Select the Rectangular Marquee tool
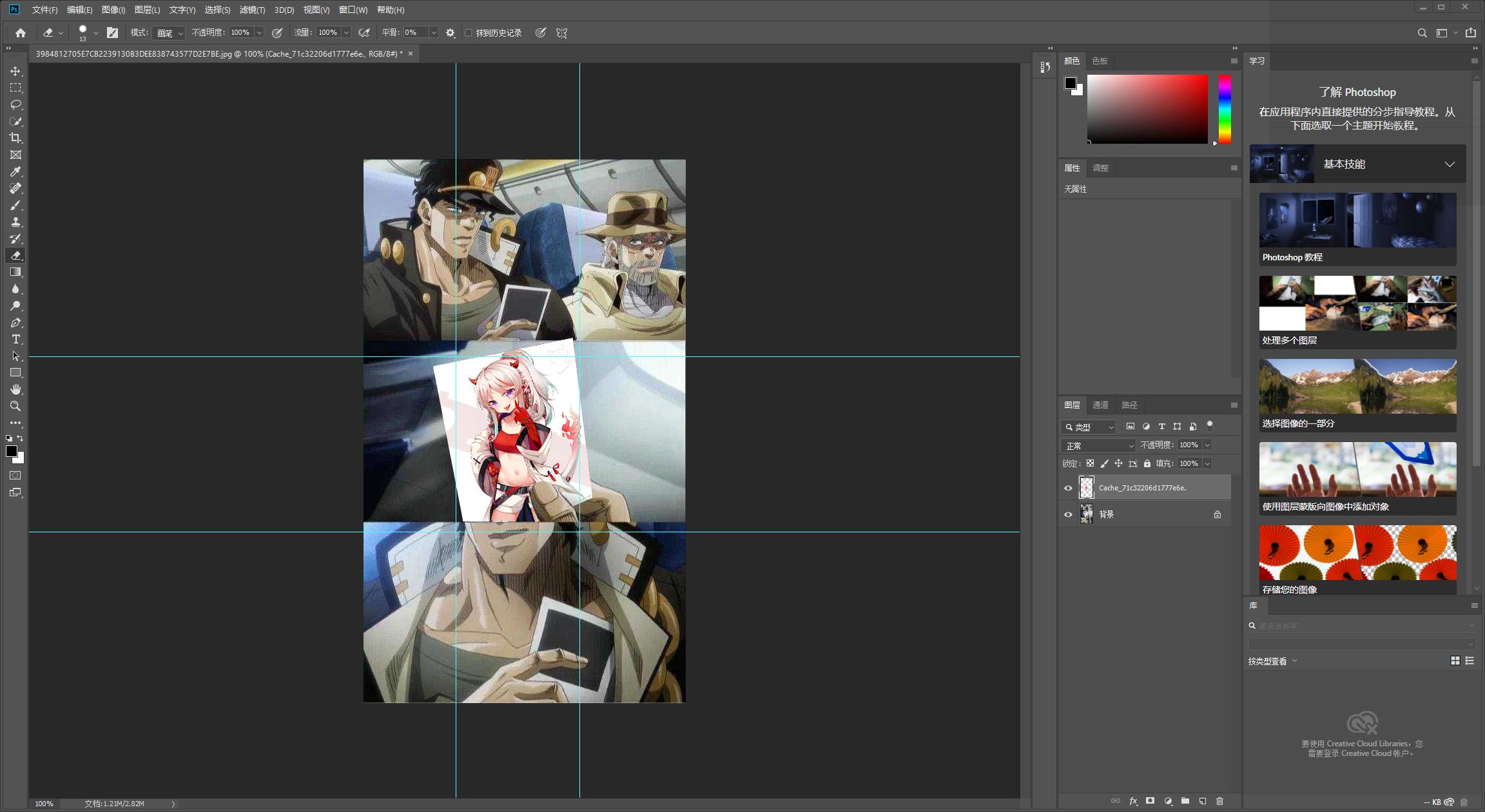Viewport: 1485px width, 812px height. pos(15,88)
